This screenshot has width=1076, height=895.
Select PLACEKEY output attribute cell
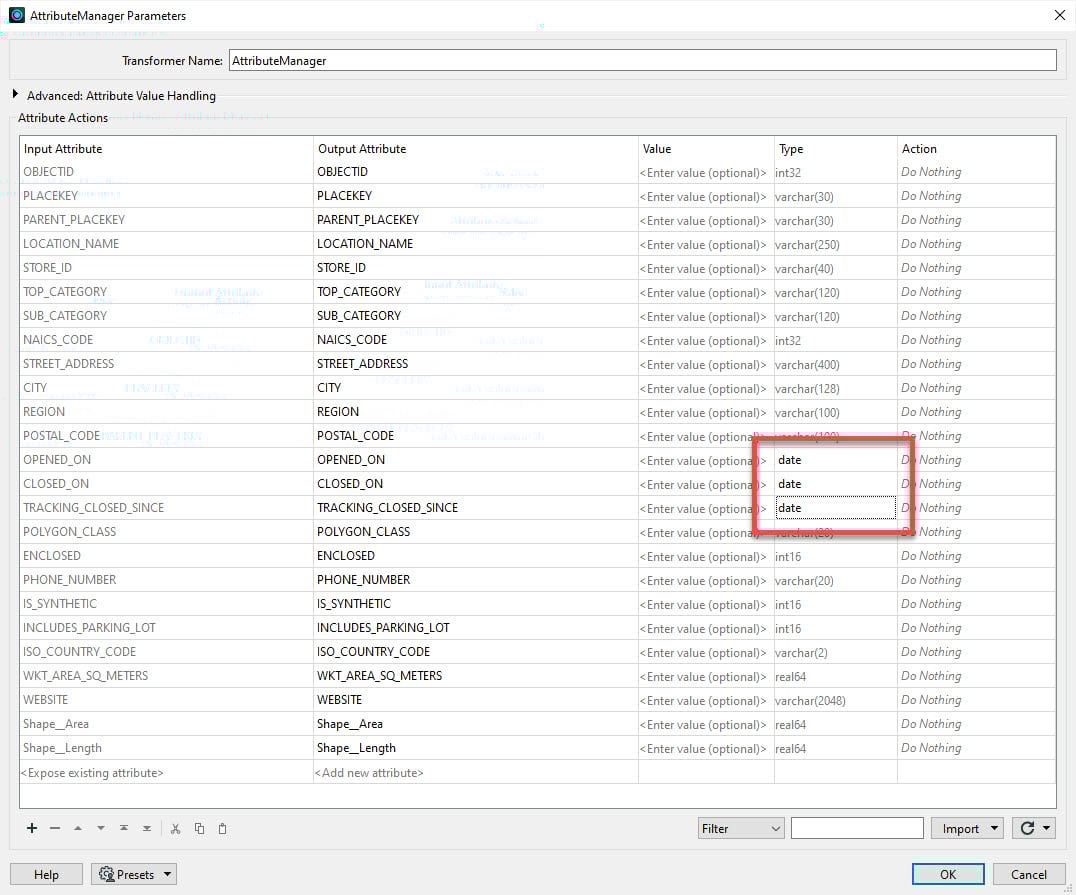click(x=476, y=196)
